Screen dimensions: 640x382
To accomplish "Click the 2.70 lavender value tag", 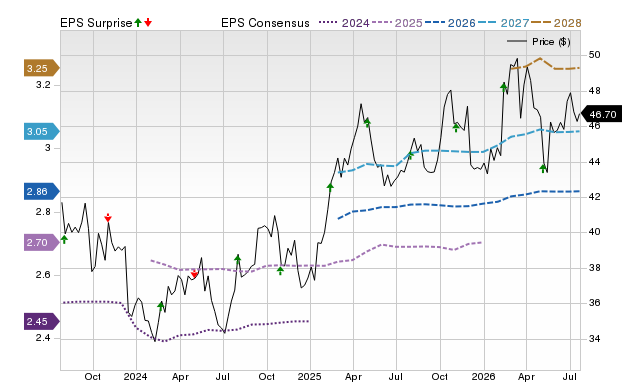I will (x=41, y=242).
